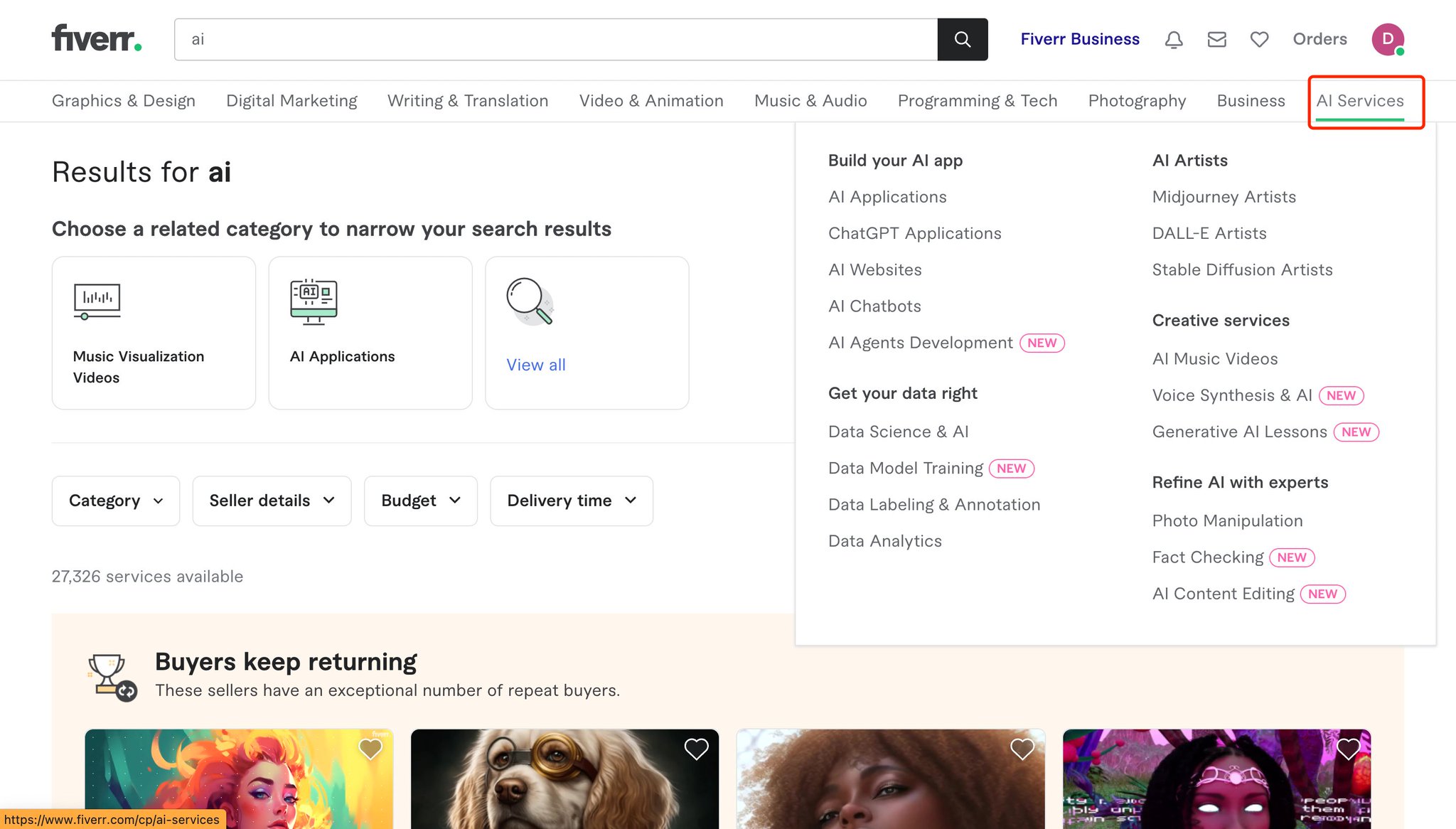Select Voice Synthesis & AI
1456x829 pixels.
point(1232,395)
